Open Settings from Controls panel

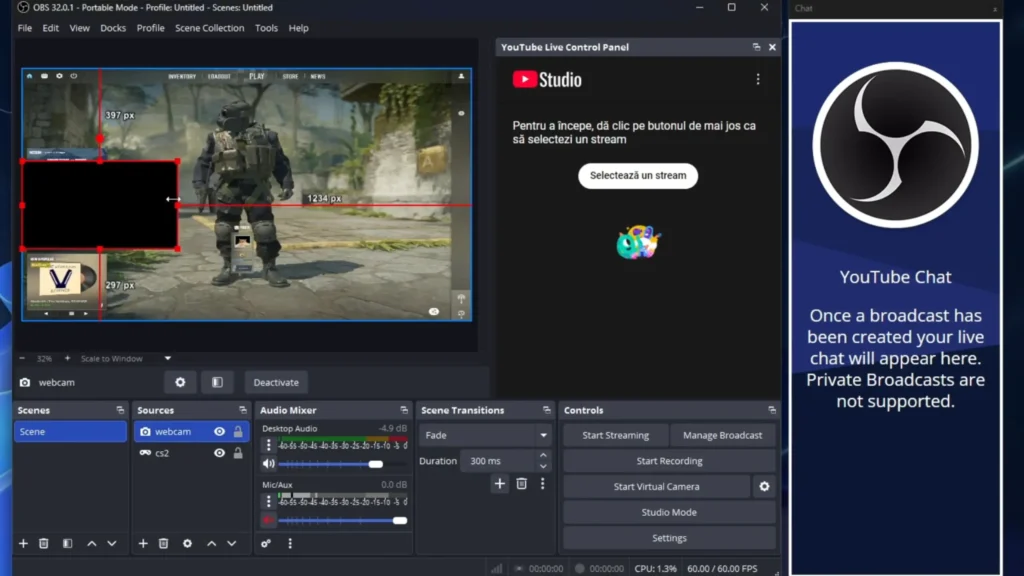[x=669, y=538]
